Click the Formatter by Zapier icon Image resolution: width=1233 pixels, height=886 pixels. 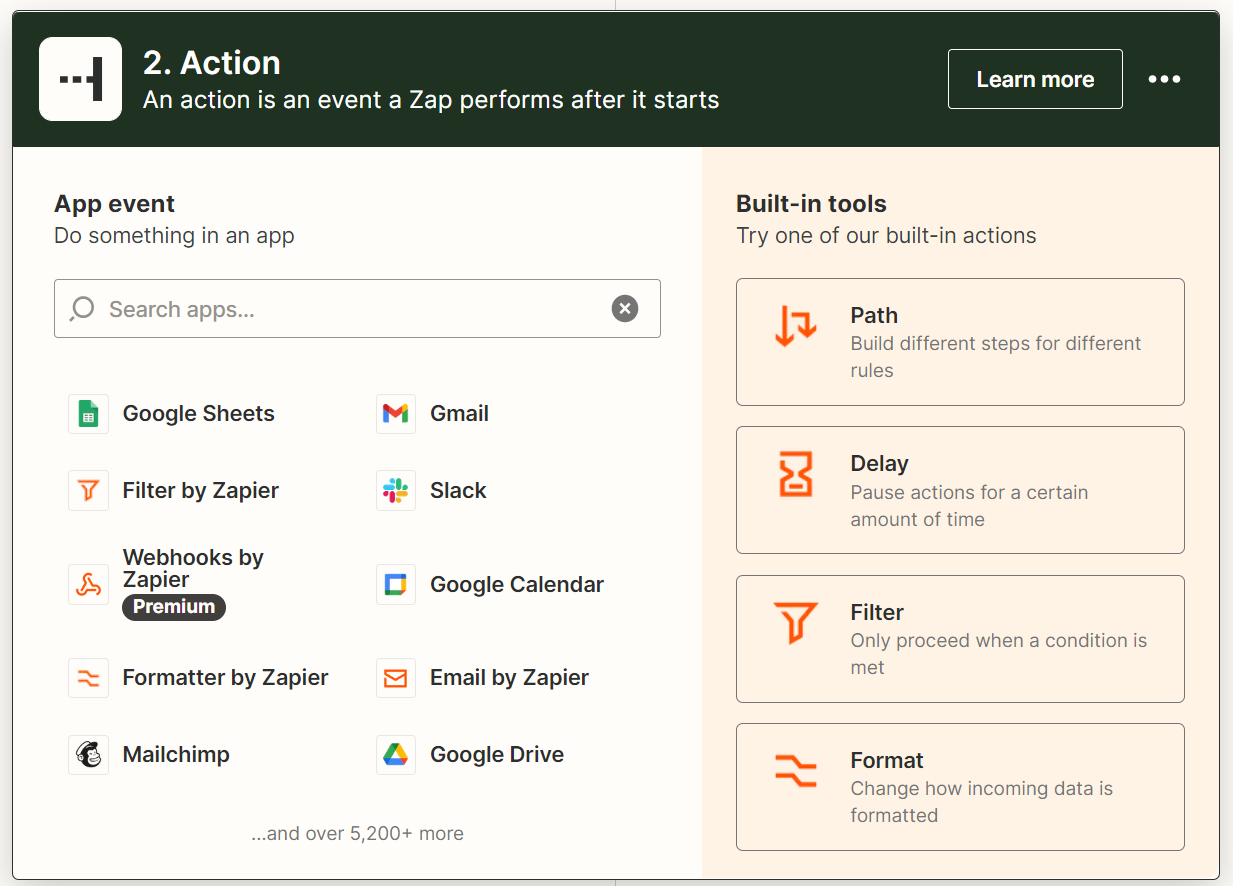click(x=88, y=678)
